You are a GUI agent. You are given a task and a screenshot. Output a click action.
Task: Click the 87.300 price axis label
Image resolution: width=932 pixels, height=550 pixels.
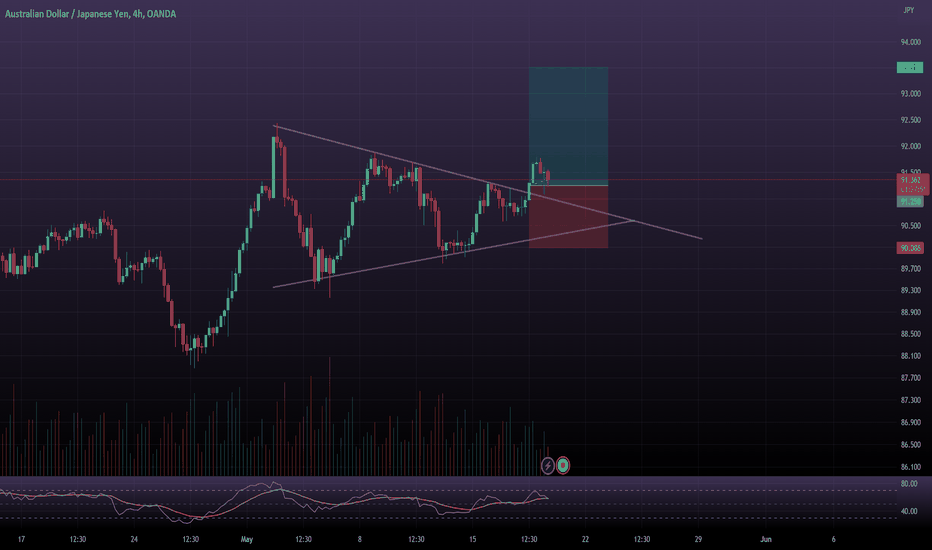pyautogui.click(x=911, y=400)
